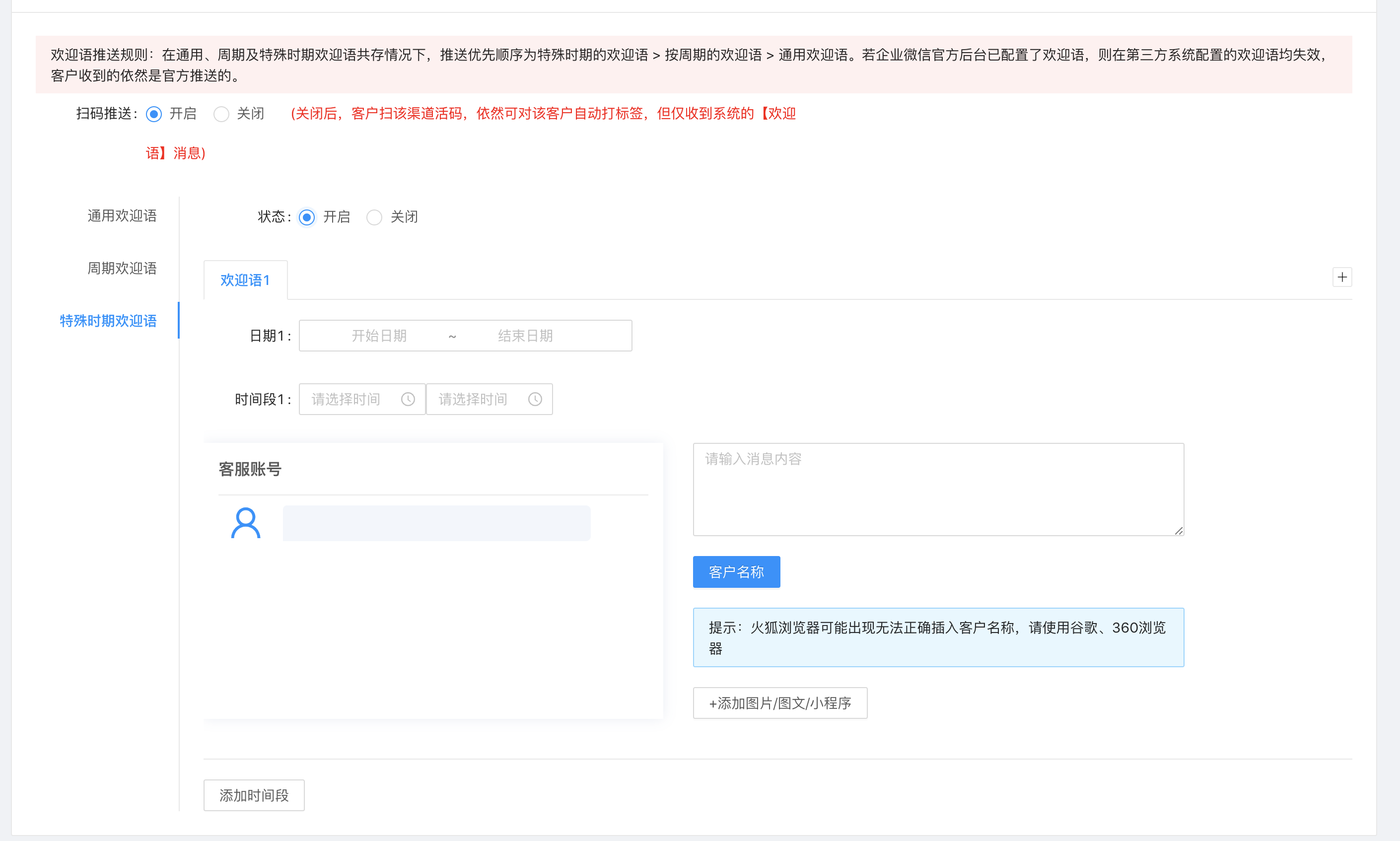Switch to 周期欢迎语 section
The width and height of the screenshot is (1400, 841).
122,268
